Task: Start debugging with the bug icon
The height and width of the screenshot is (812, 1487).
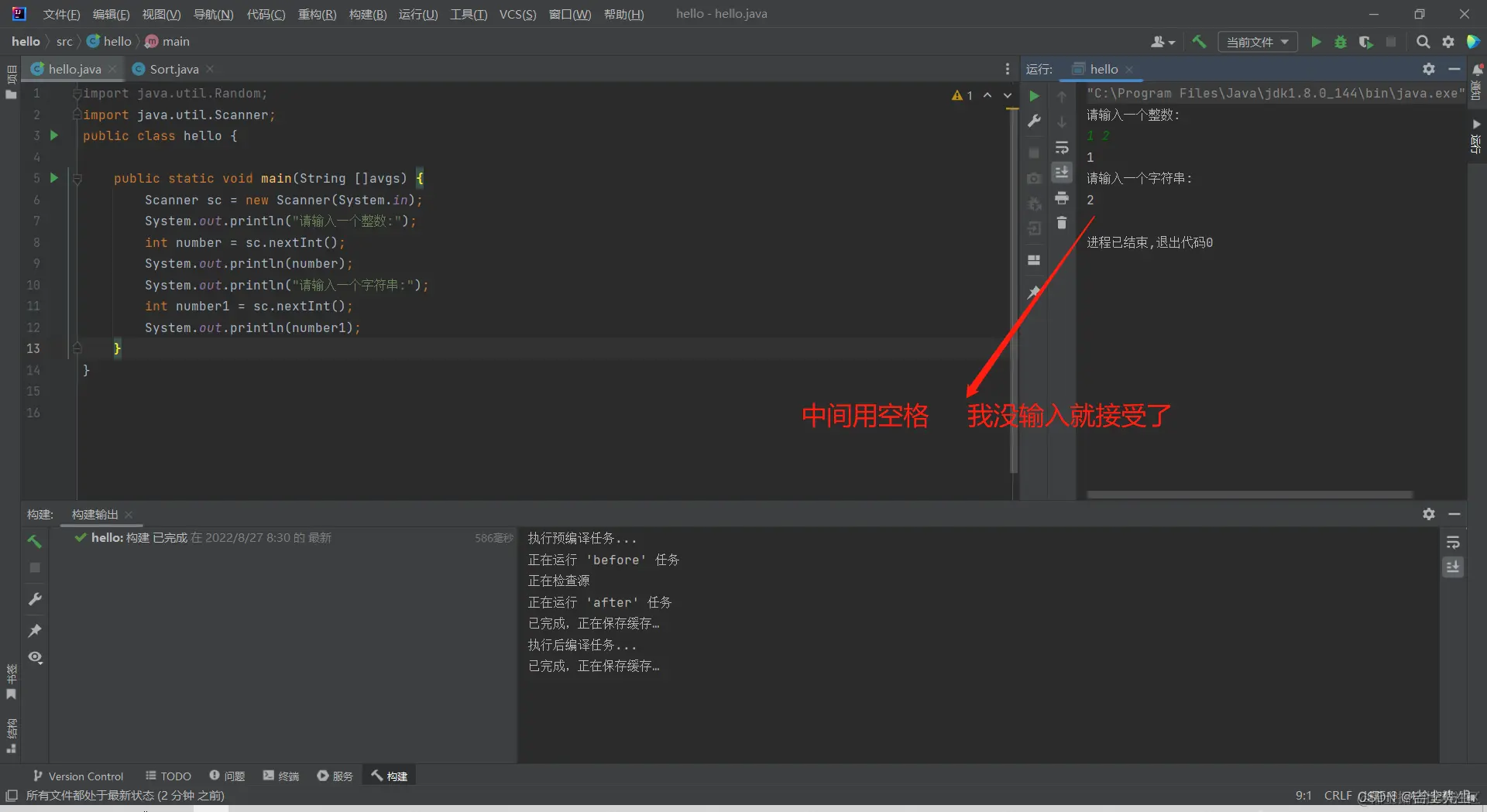Action: click(1341, 42)
